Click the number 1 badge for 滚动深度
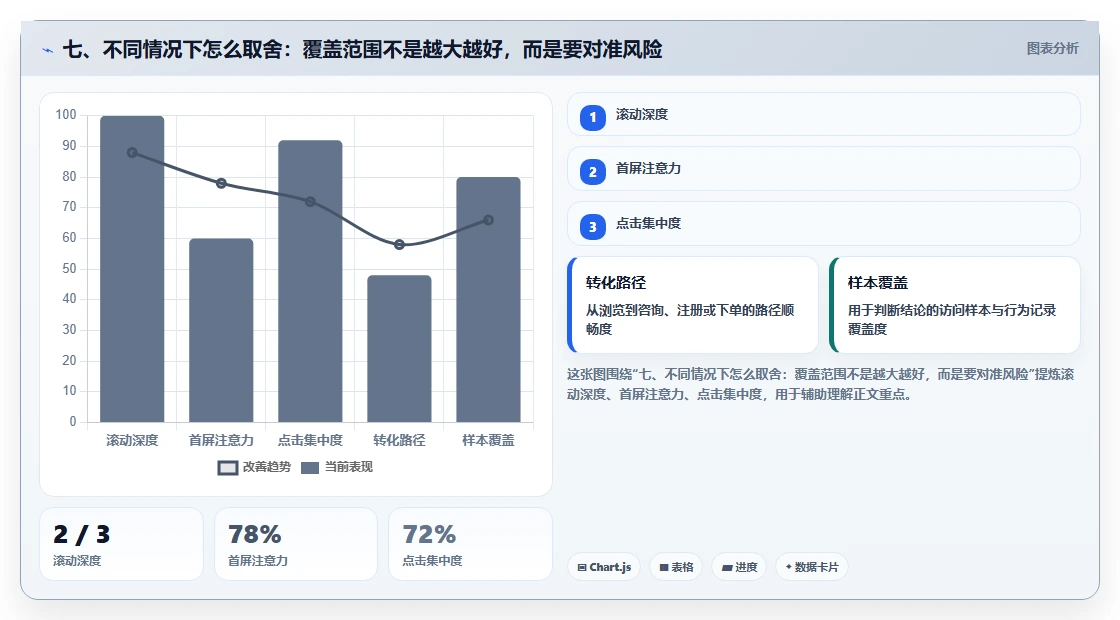The height and width of the screenshot is (620, 1120). 592,118
